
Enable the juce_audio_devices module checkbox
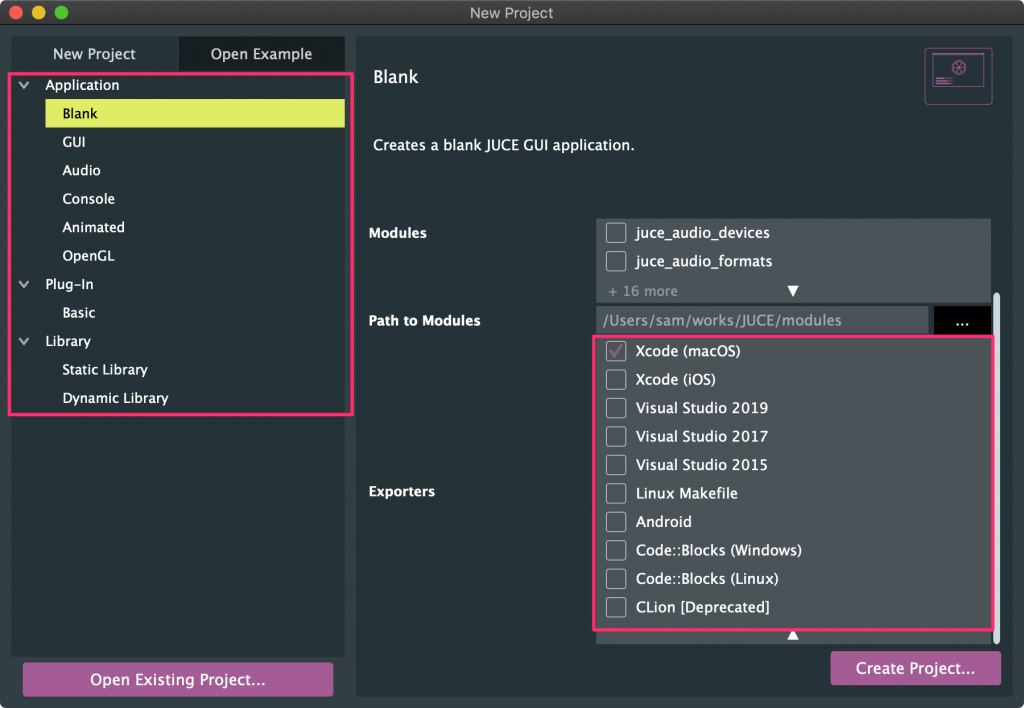point(616,233)
